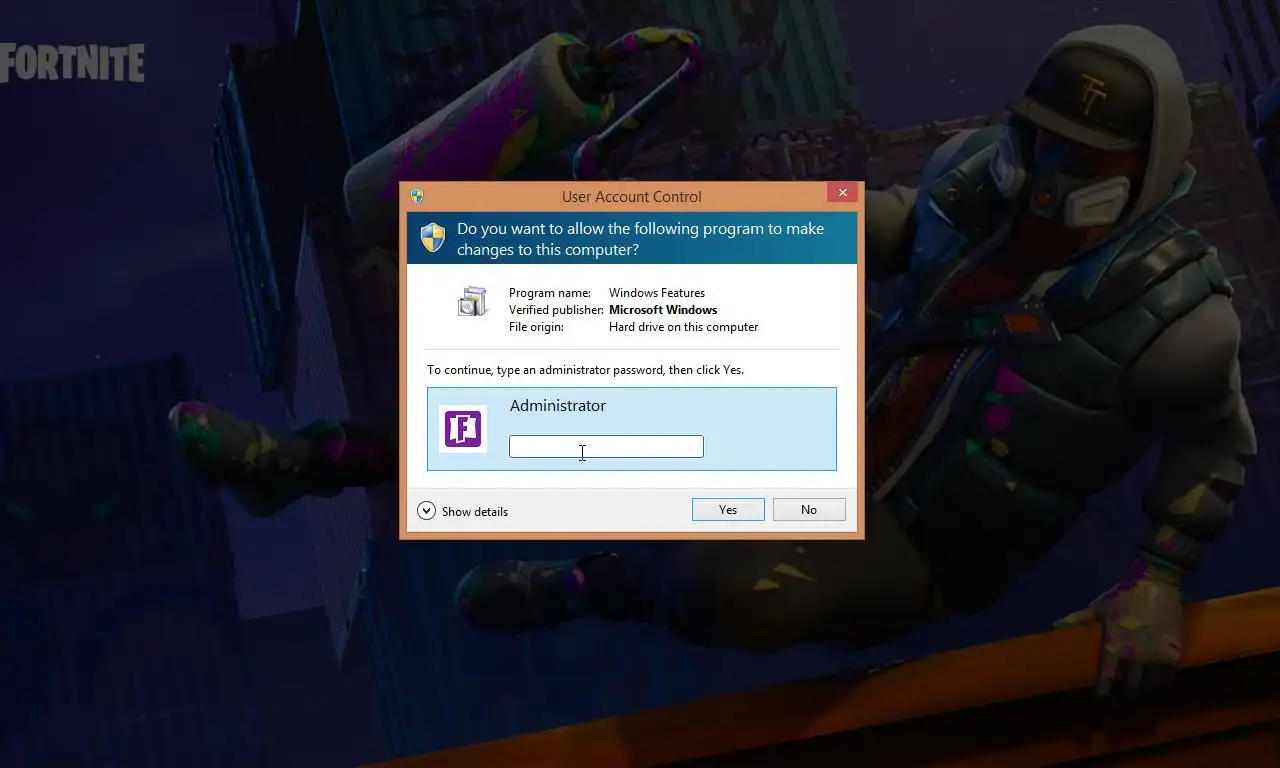This screenshot has height=768, width=1280.
Task: Click the title bar shield icon
Action: tap(417, 196)
